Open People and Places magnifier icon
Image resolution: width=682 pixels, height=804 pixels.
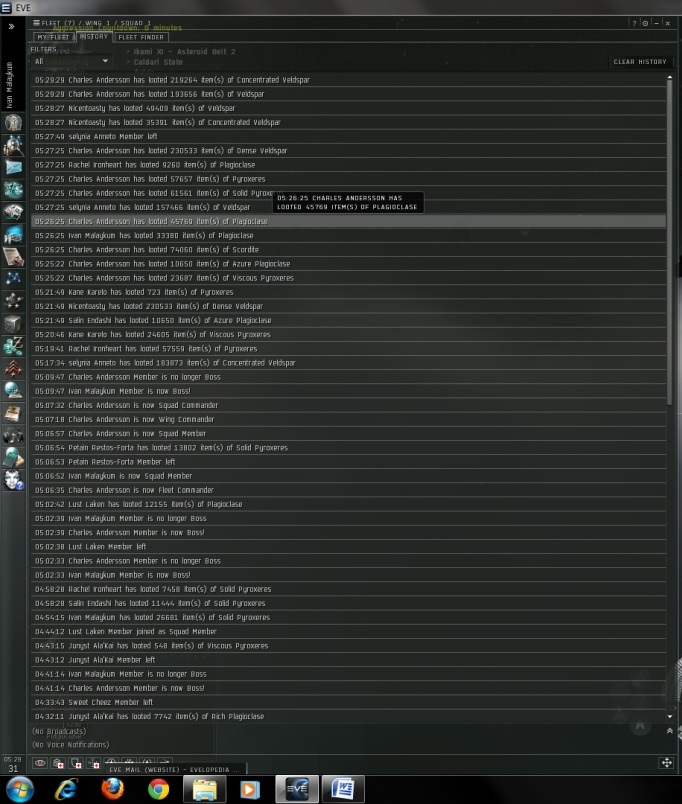click(x=13, y=145)
